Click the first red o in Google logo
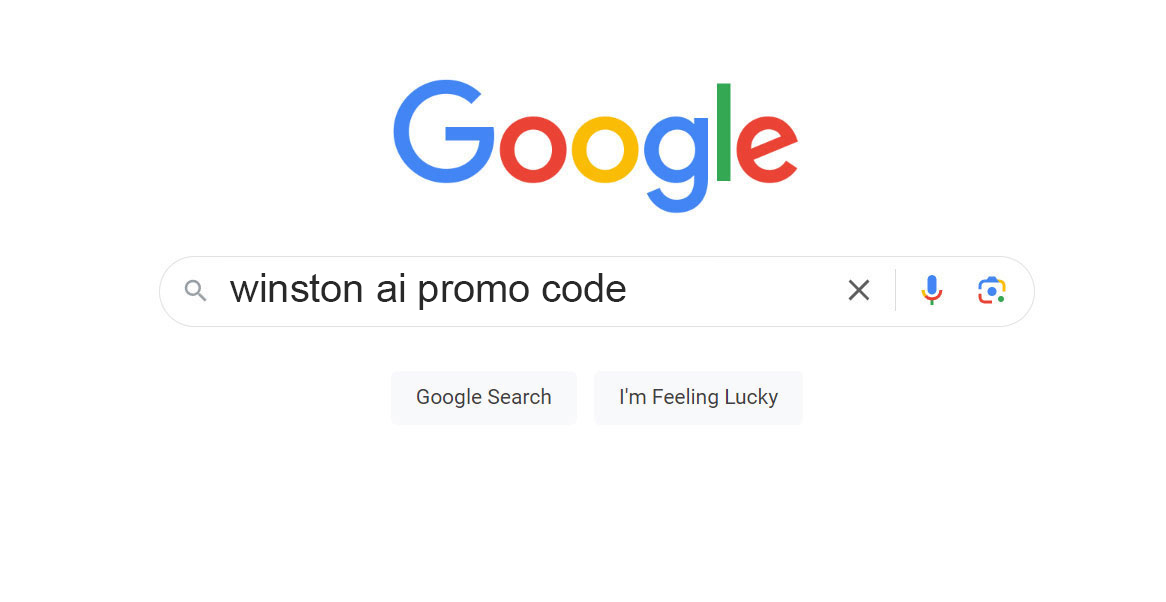The width and height of the screenshot is (1166, 602). [x=533, y=149]
